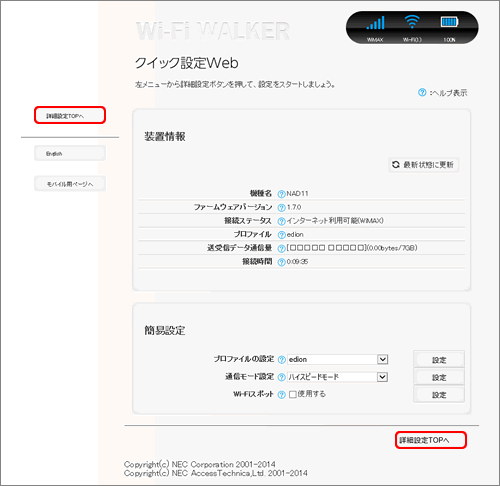Click the WiMAX signal strength icon
This screenshot has height=486, width=500.
[x=376, y=23]
